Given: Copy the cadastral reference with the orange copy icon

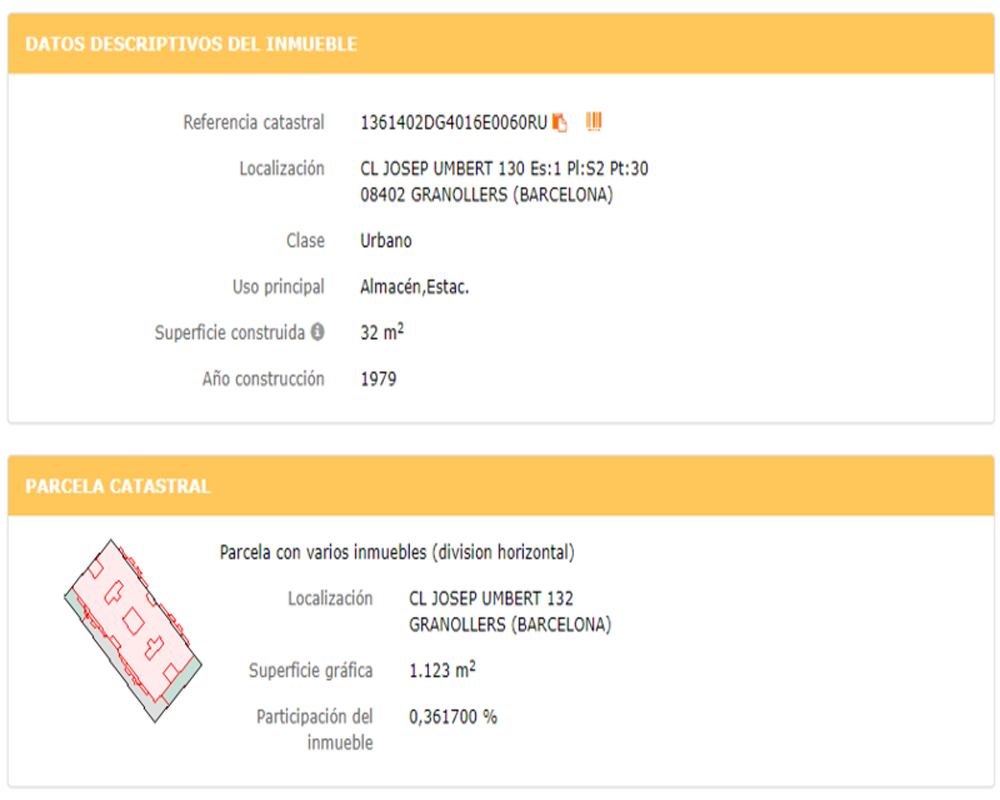Looking at the screenshot, I should [559, 122].
